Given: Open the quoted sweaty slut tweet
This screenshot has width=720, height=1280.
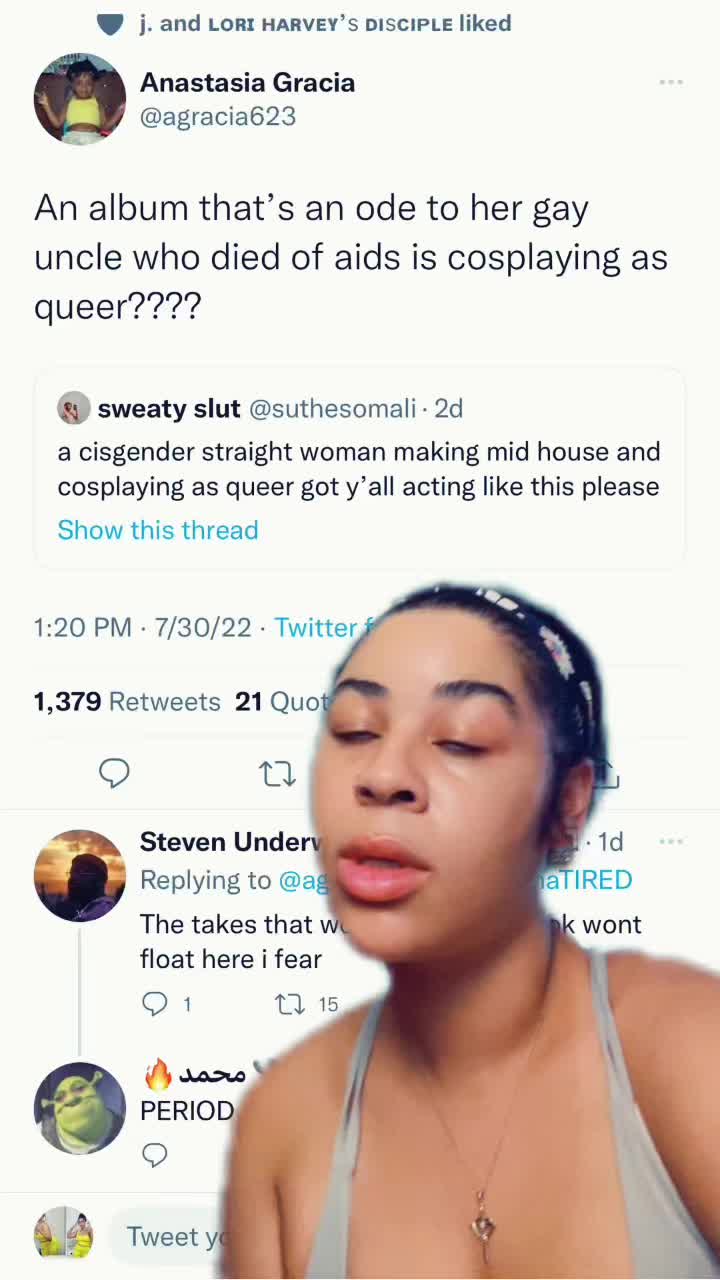Looking at the screenshot, I should coord(360,468).
